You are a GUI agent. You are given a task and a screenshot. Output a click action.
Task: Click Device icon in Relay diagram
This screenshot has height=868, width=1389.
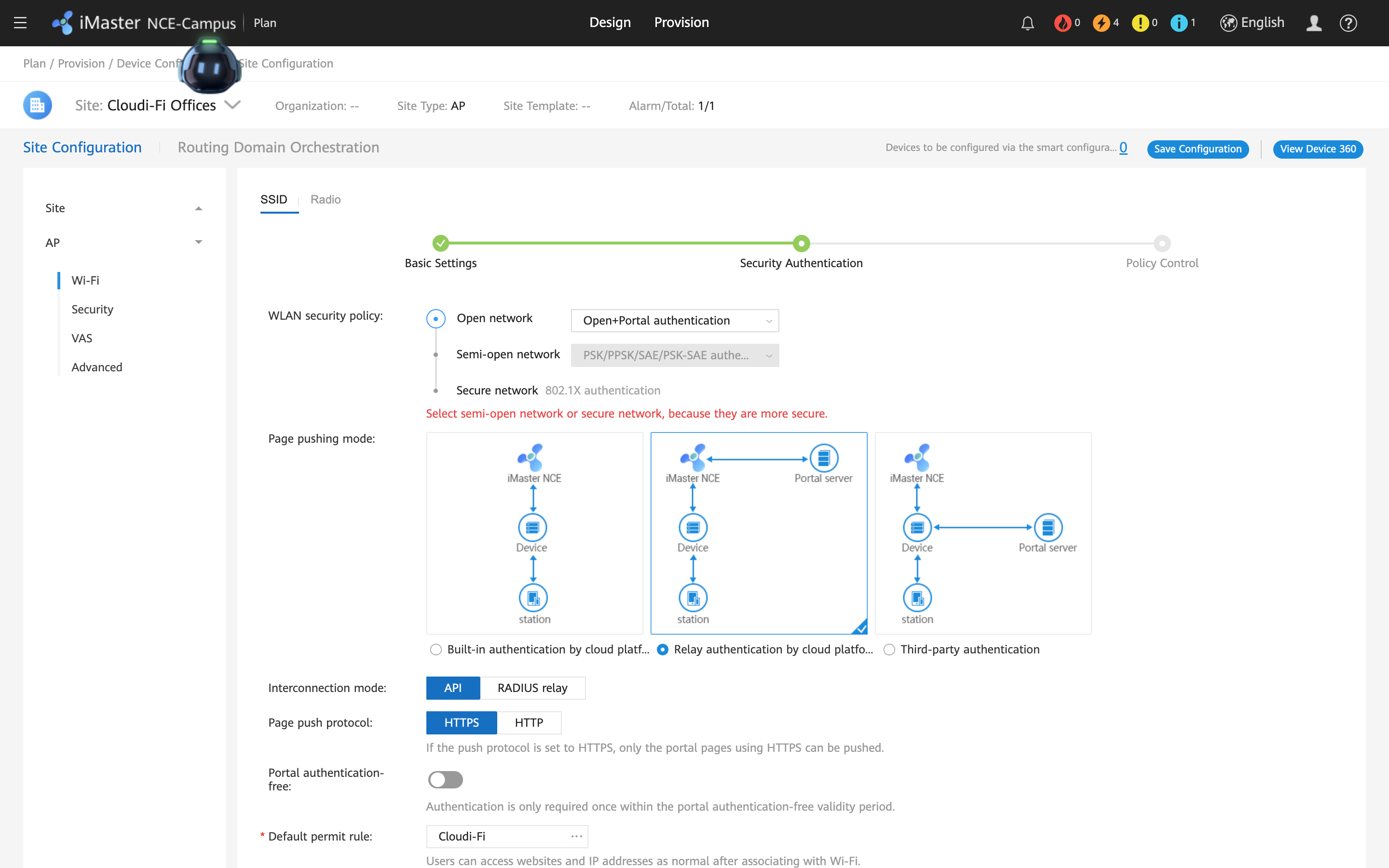click(x=694, y=527)
